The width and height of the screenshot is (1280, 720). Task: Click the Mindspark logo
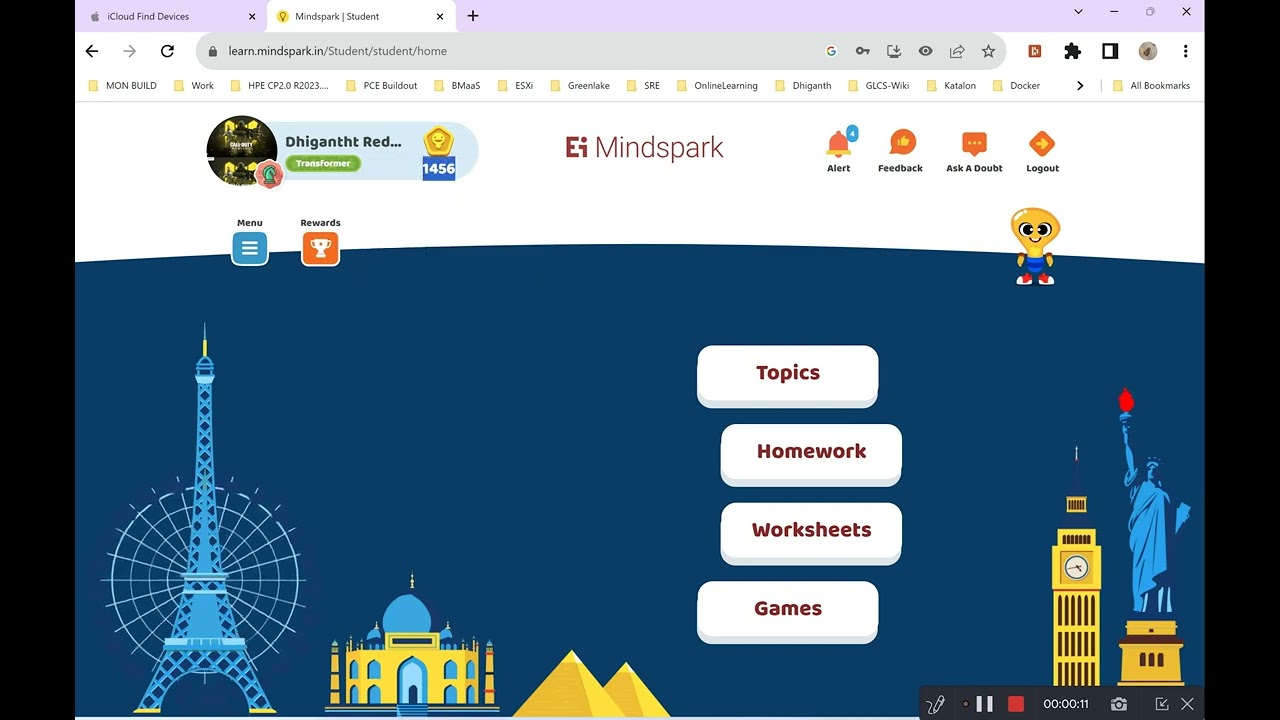[x=644, y=148]
